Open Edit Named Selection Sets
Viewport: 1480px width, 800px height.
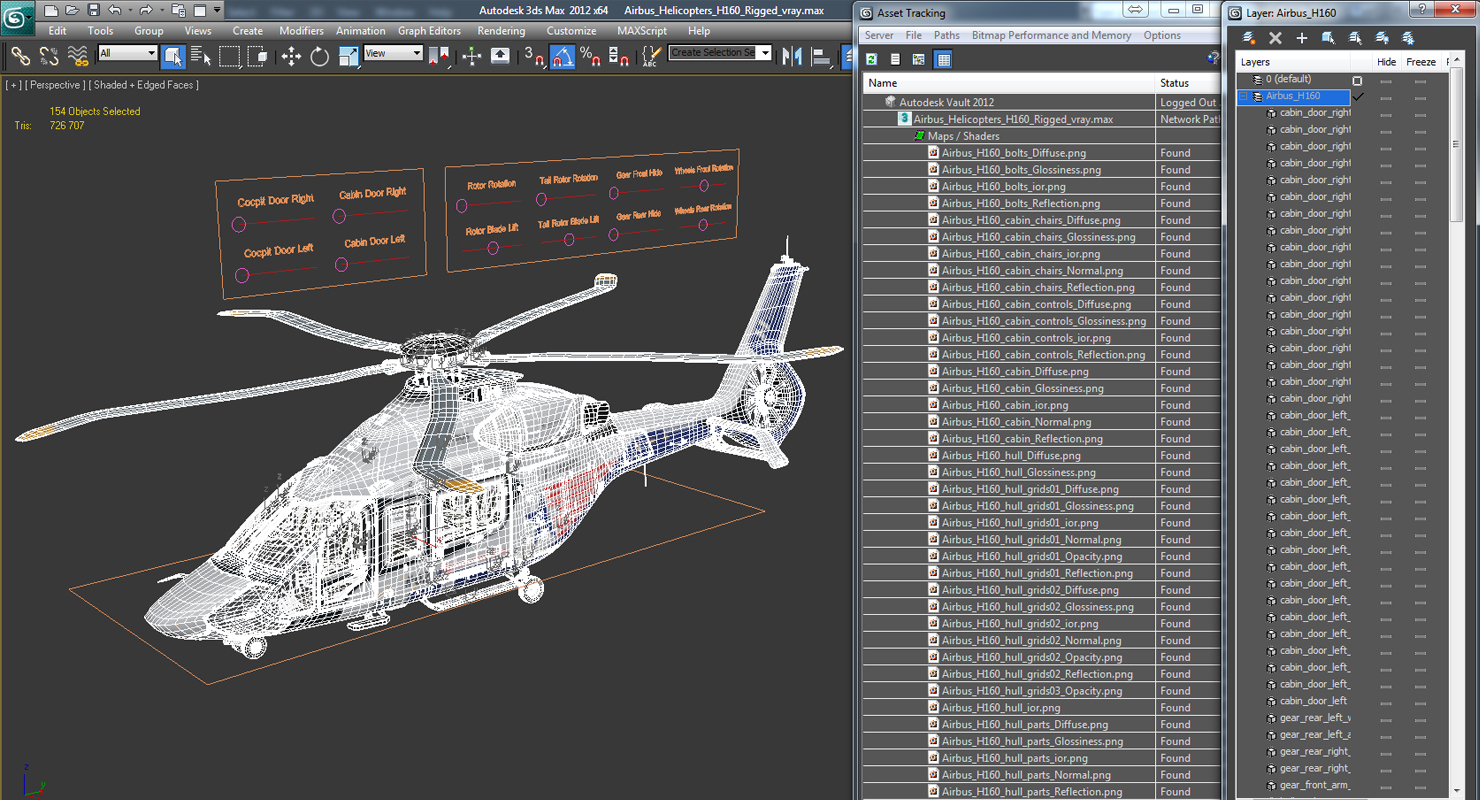point(651,56)
